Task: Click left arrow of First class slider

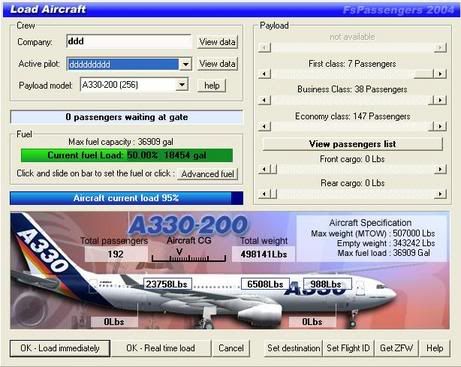Action: click(x=265, y=74)
